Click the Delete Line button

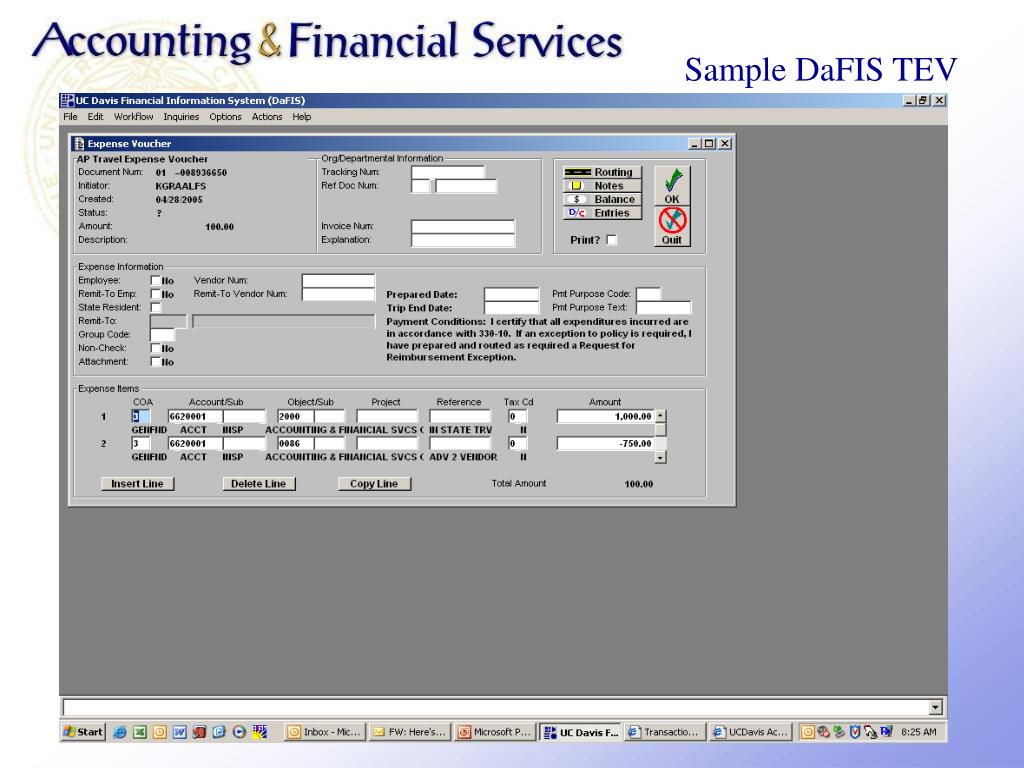click(x=259, y=484)
